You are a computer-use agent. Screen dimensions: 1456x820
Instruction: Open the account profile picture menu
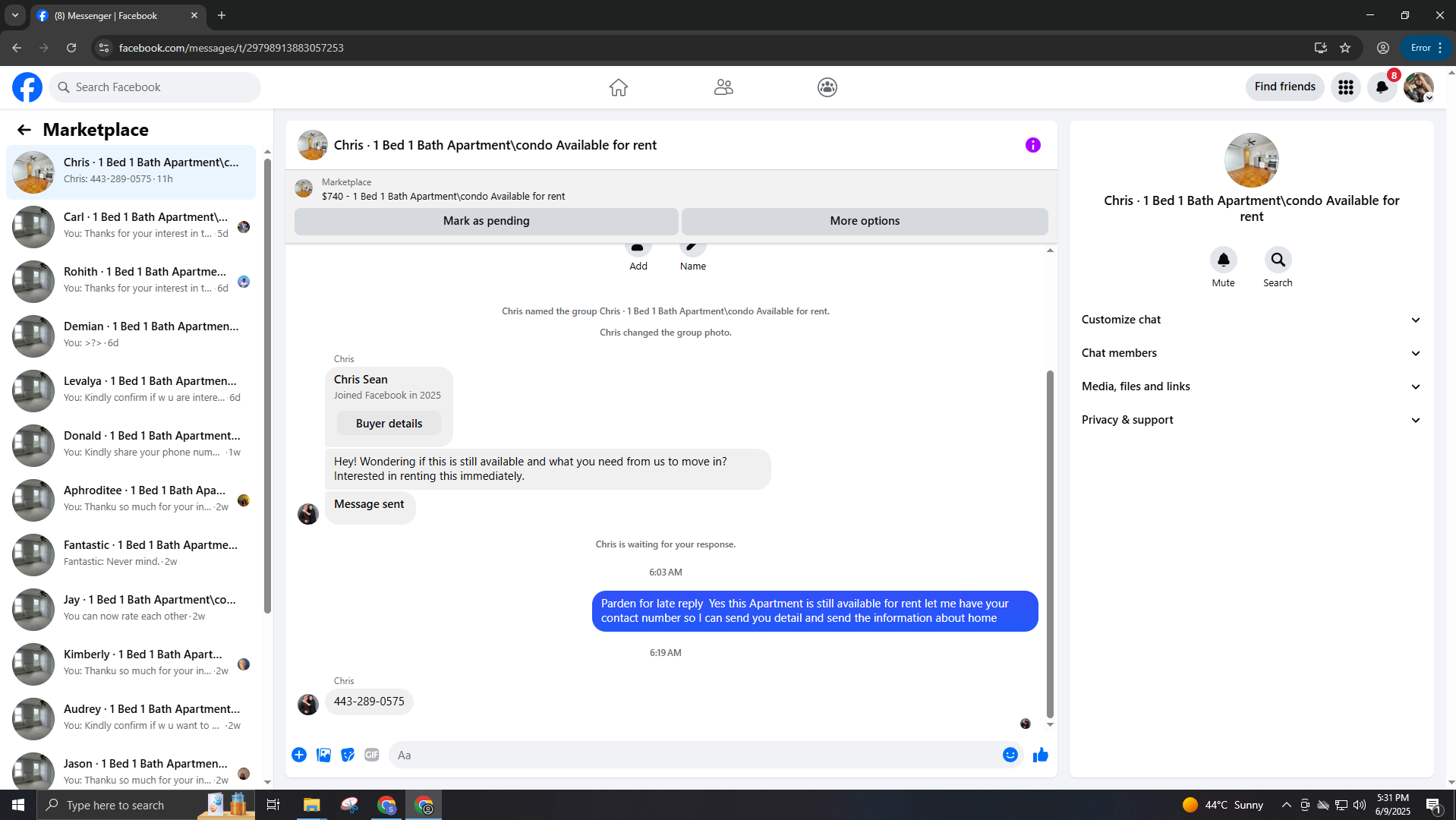click(1419, 87)
